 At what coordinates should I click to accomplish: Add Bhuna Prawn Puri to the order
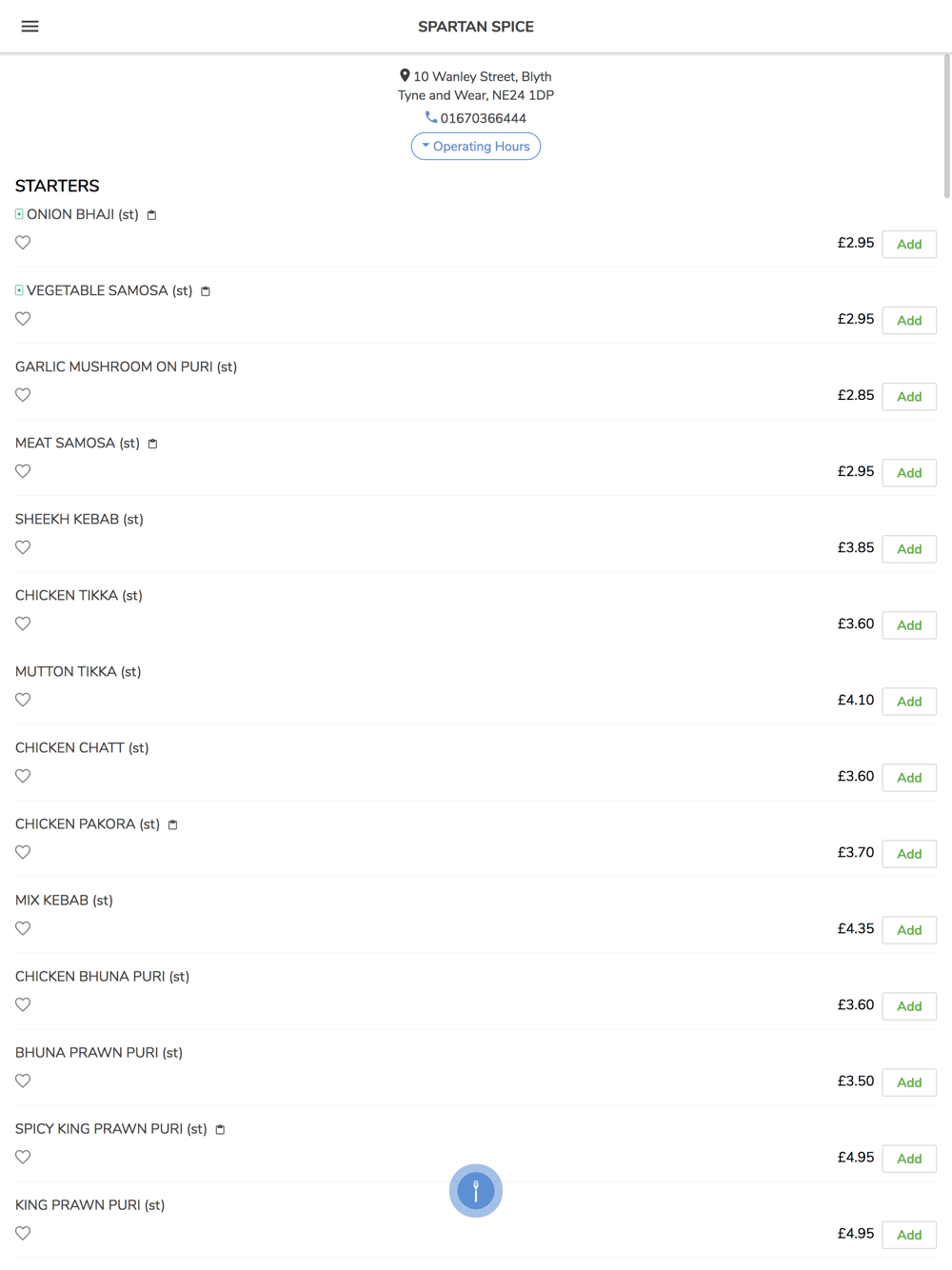coord(908,1082)
